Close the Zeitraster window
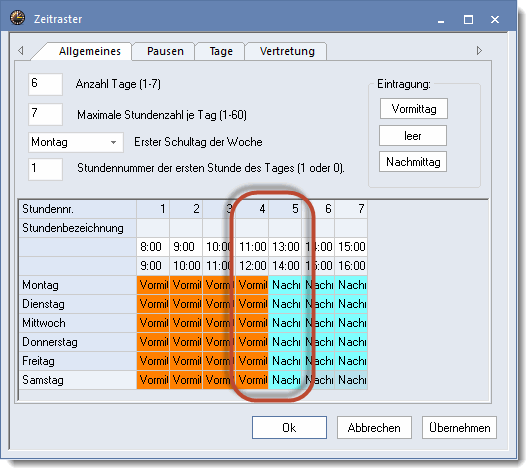 point(495,19)
